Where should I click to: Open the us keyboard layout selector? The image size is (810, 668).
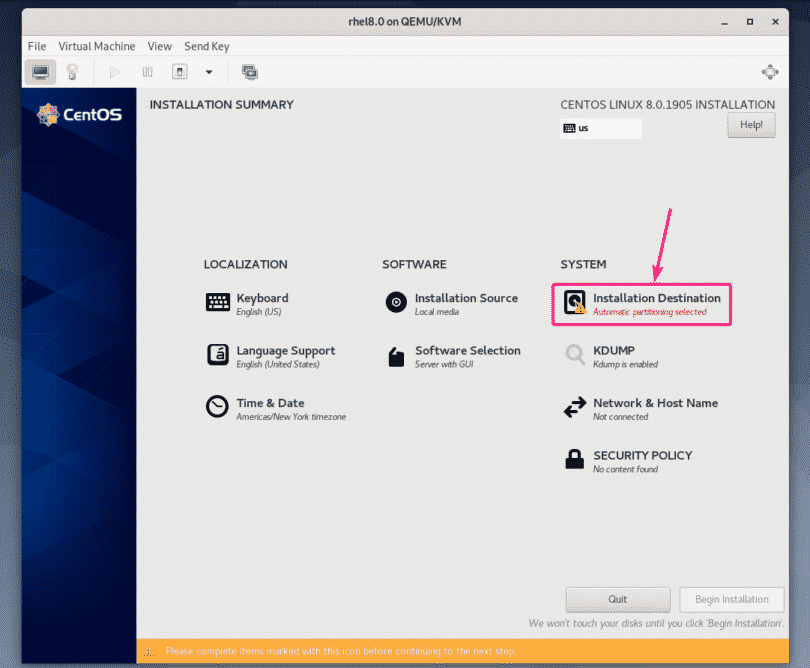tap(600, 128)
